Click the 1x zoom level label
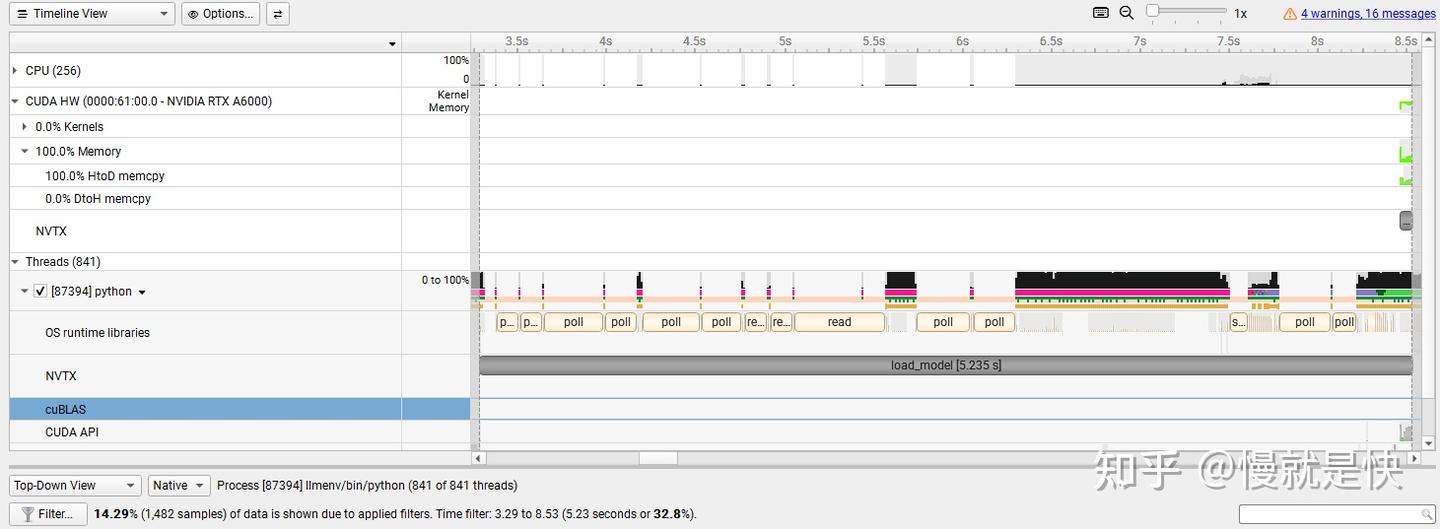The width and height of the screenshot is (1440, 529). pyautogui.click(x=1240, y=14)
